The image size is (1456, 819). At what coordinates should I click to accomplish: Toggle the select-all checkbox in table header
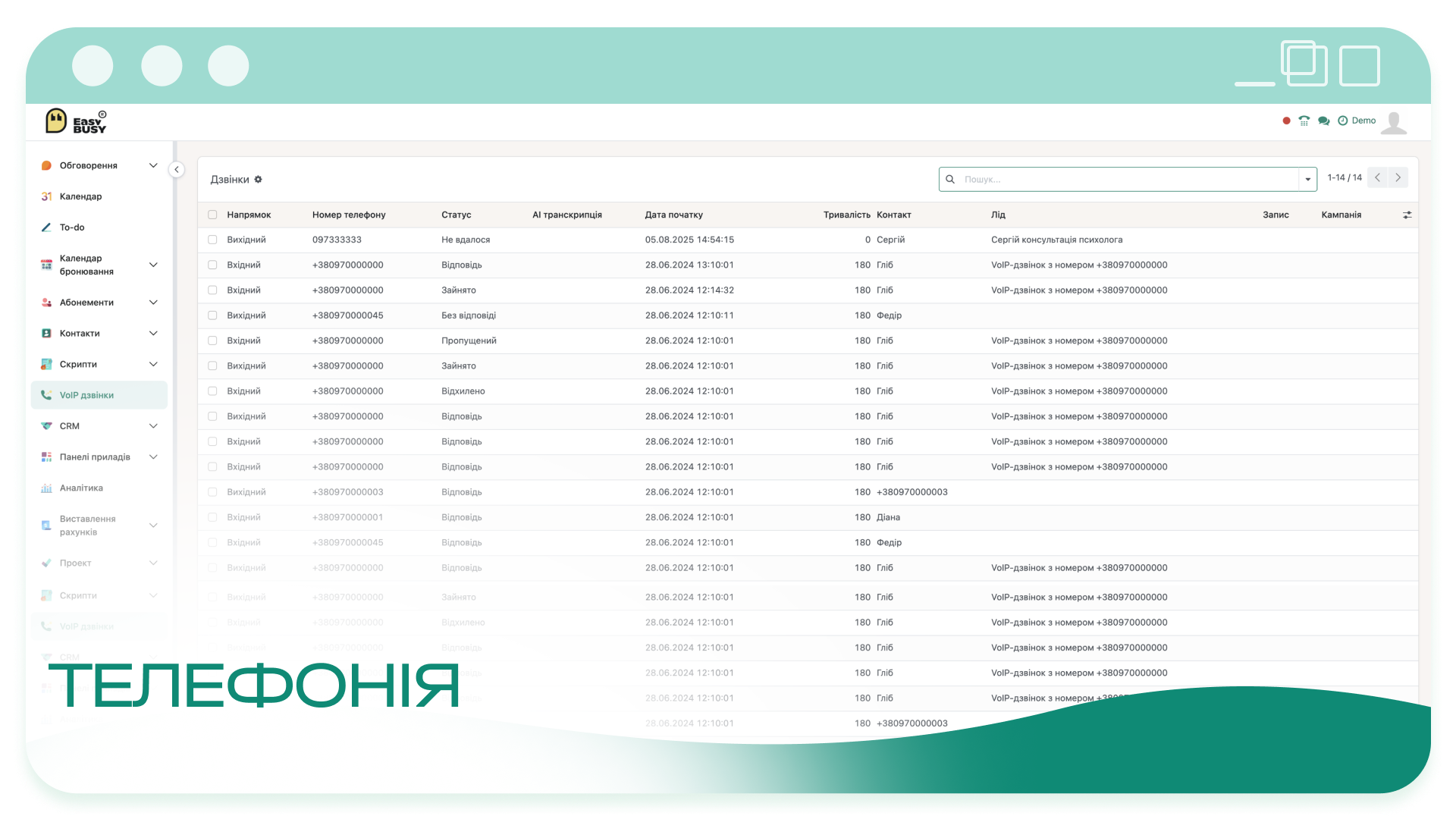click(212, 215)
